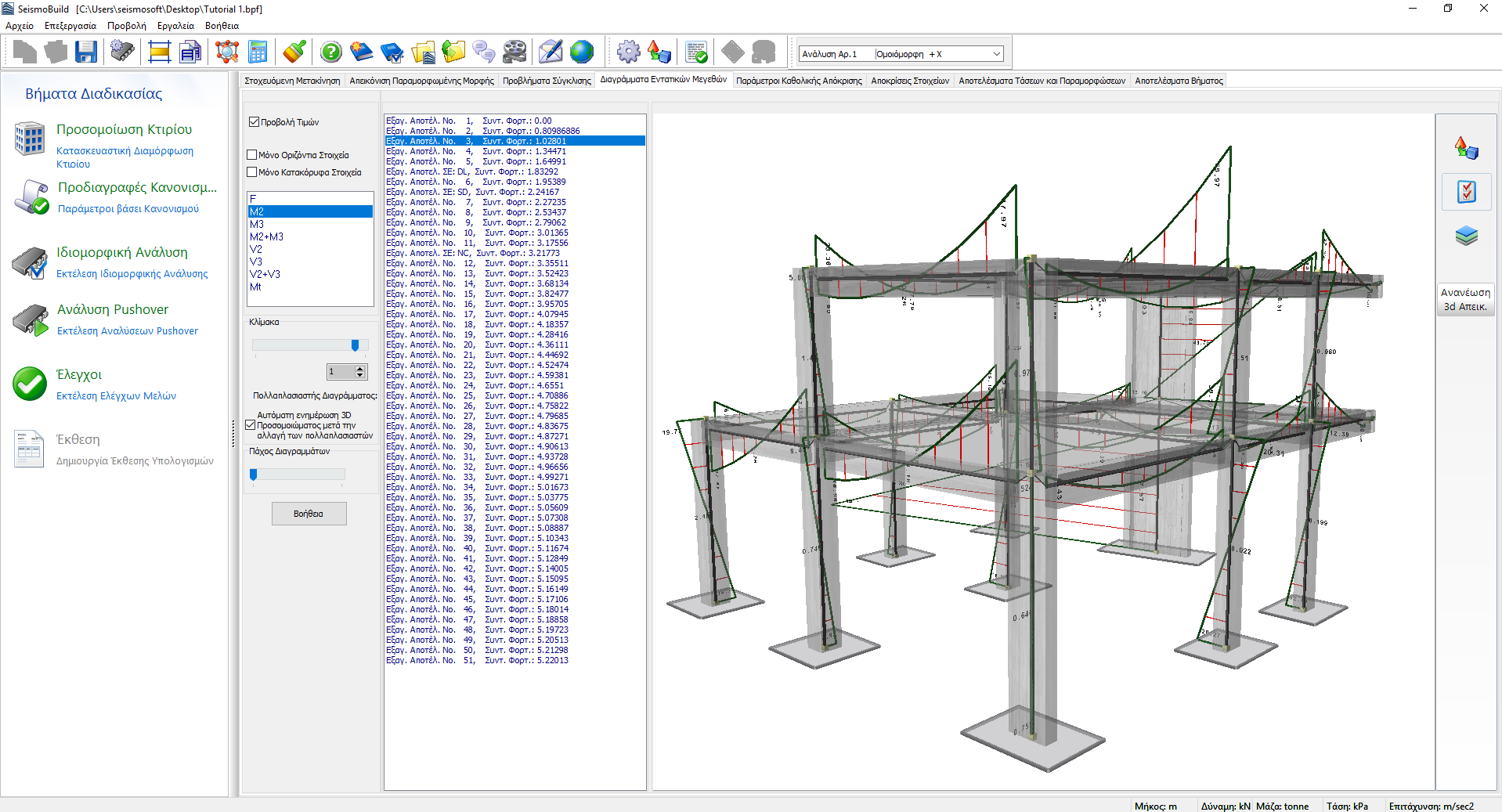The width and height of the screenshot is (1502, 812).
Task: Decrement the diagram multiplier spinner down arrow
Action: (360, 375)
